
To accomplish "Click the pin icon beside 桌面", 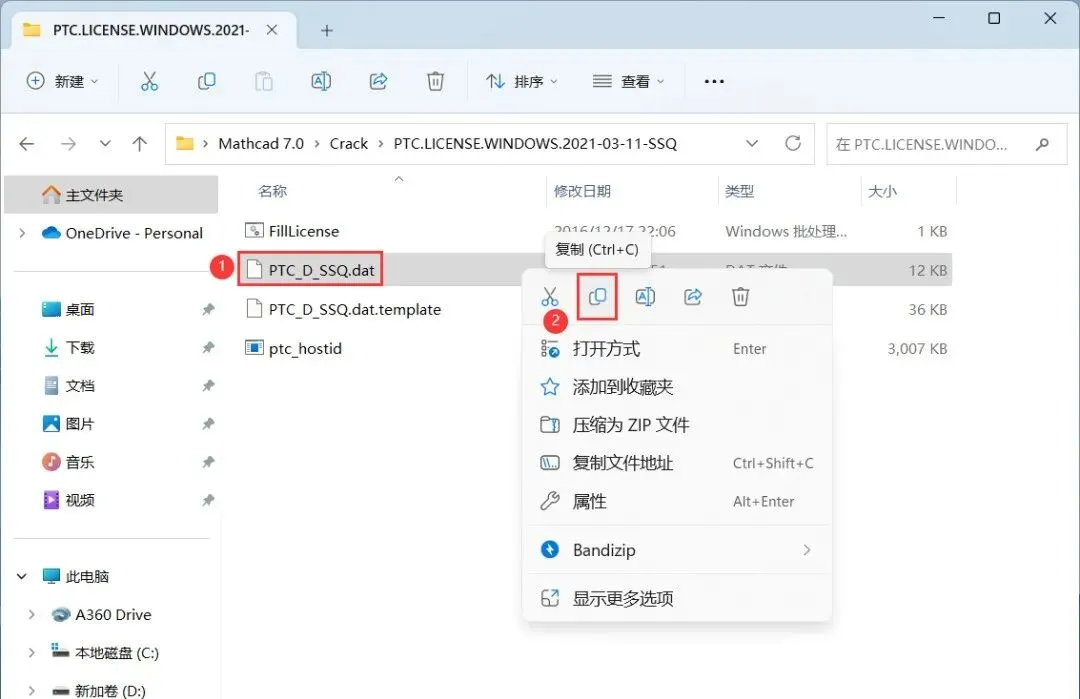I will [x=208, y=310].
